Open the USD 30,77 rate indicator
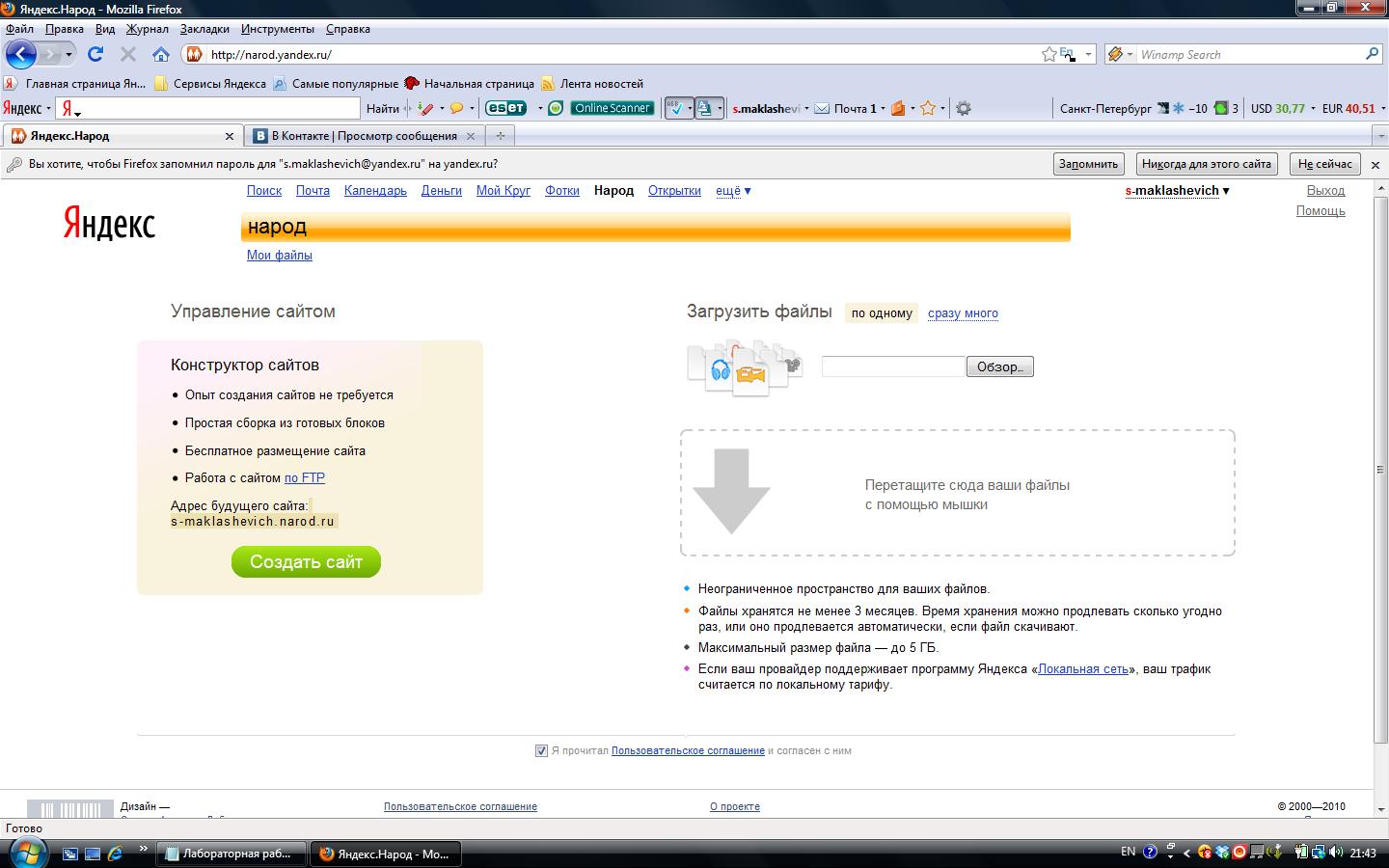 point(1277,108)
